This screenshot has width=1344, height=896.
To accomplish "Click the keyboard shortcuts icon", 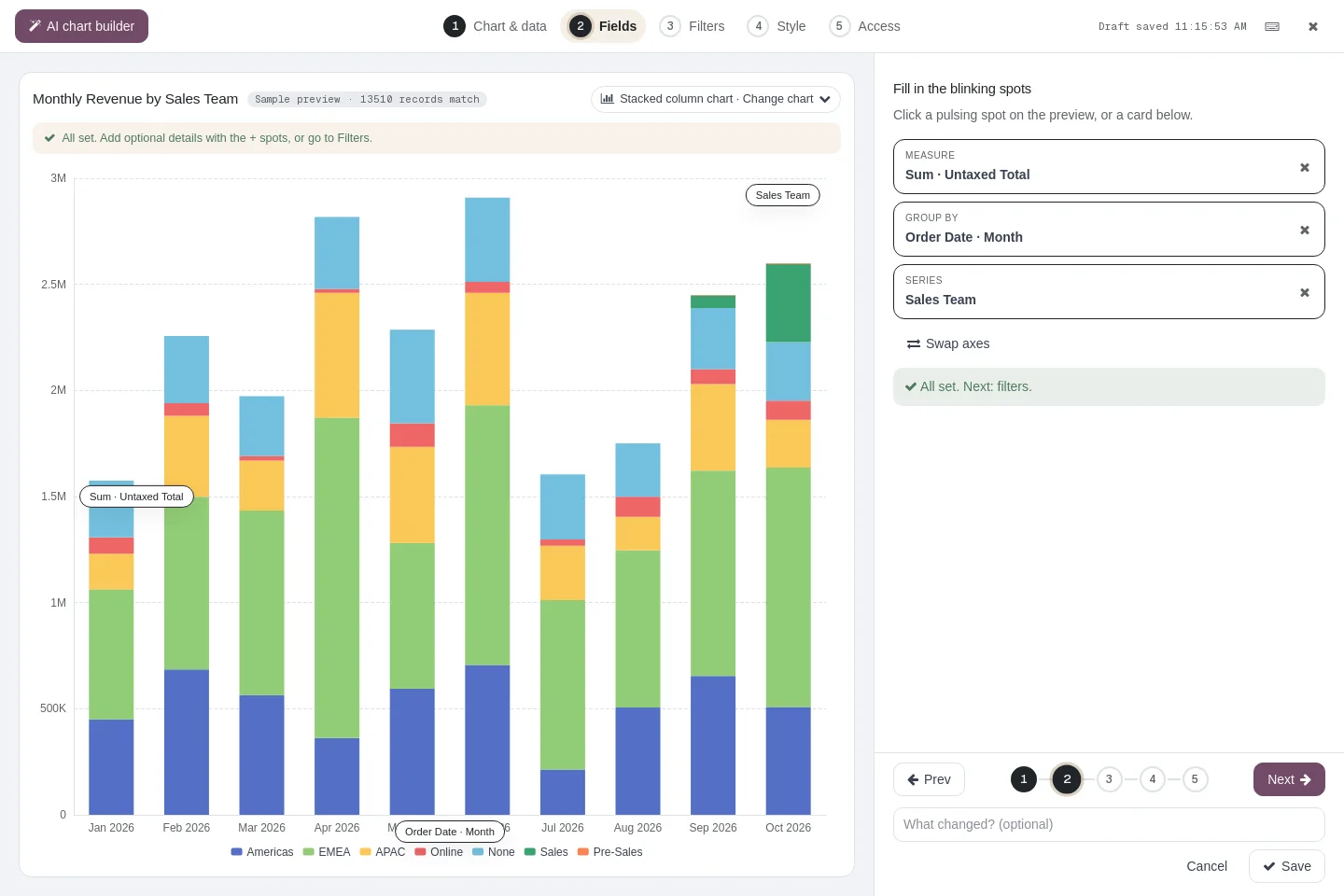I will tap(1272, 26).
